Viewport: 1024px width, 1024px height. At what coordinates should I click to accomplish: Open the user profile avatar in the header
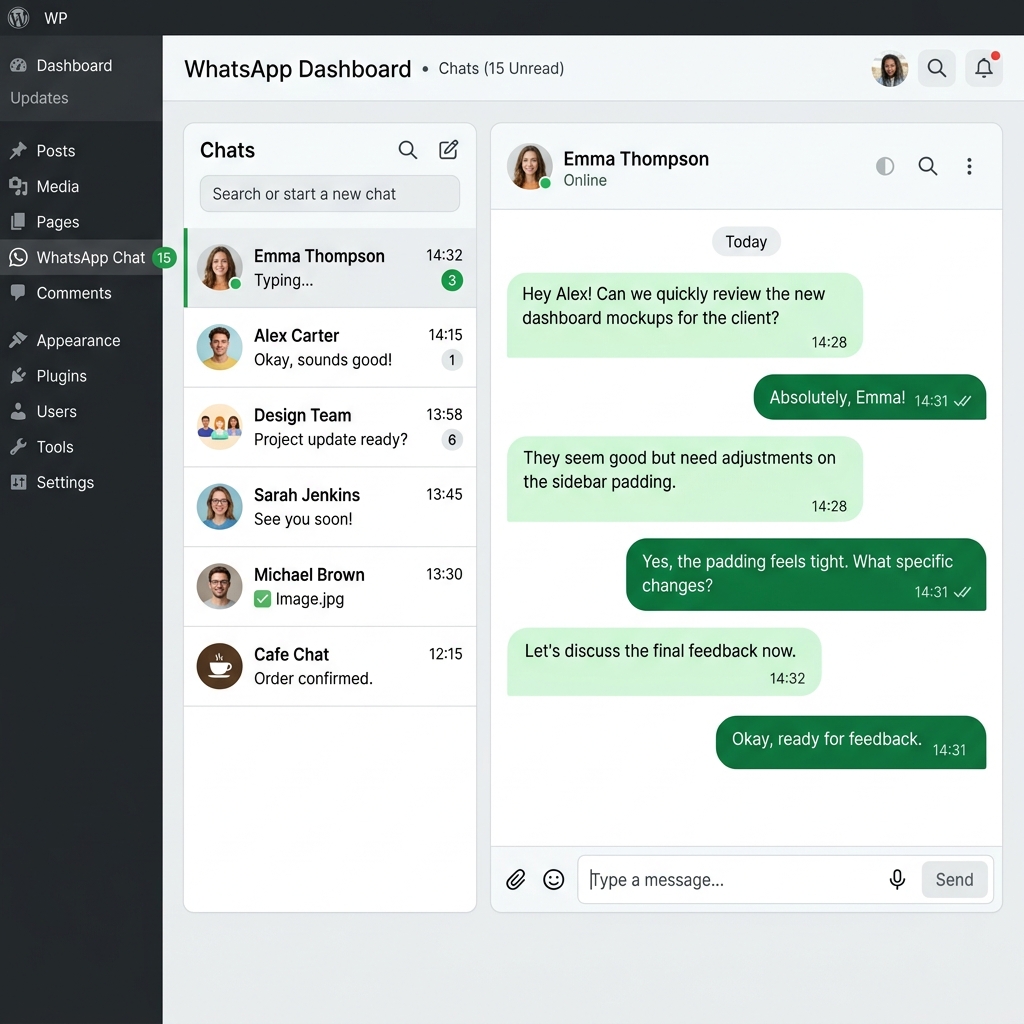click(889, 69)
